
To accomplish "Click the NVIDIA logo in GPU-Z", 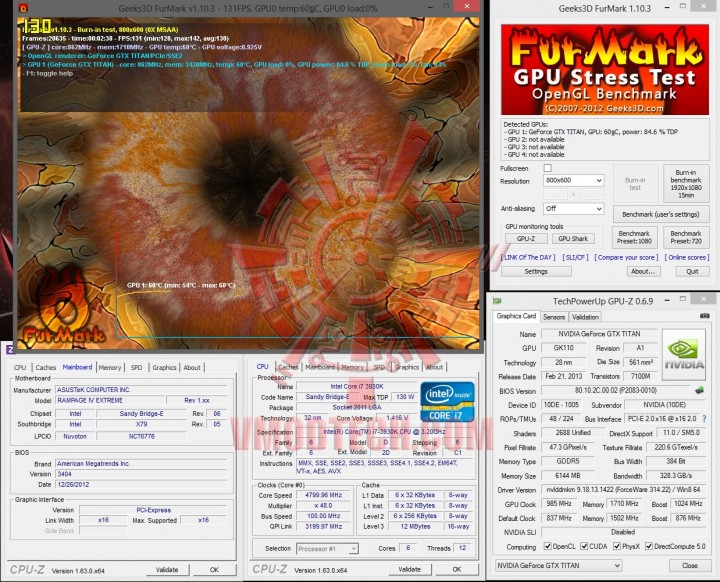I will (x=684, y=355).
